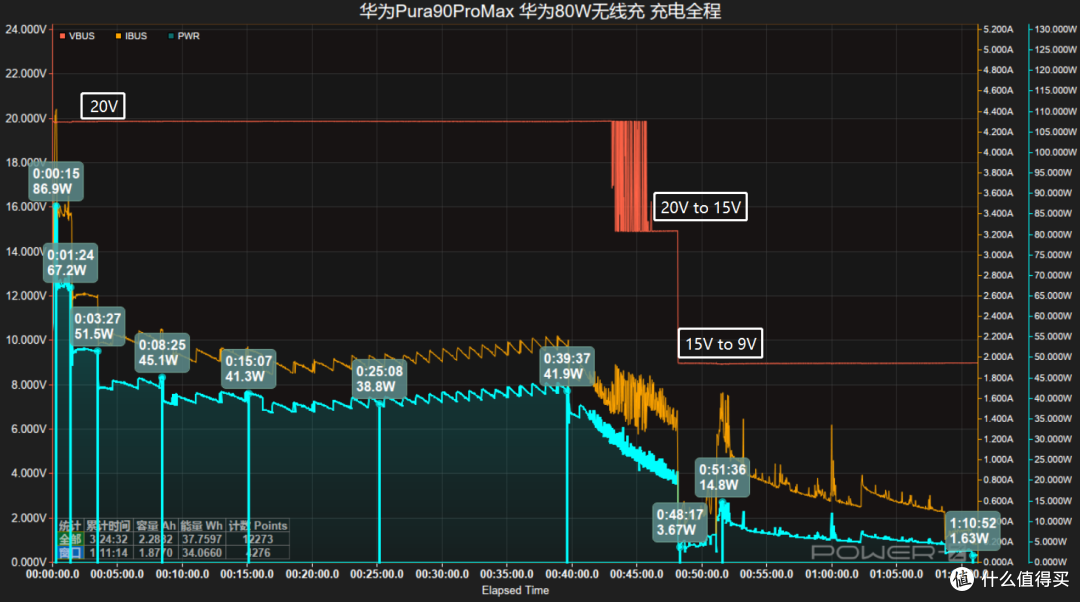Select the 0:48:17 3.67W marker label
Viewport: 1080px width, 602px height.
pyautogui.click(x=680, y=522)
